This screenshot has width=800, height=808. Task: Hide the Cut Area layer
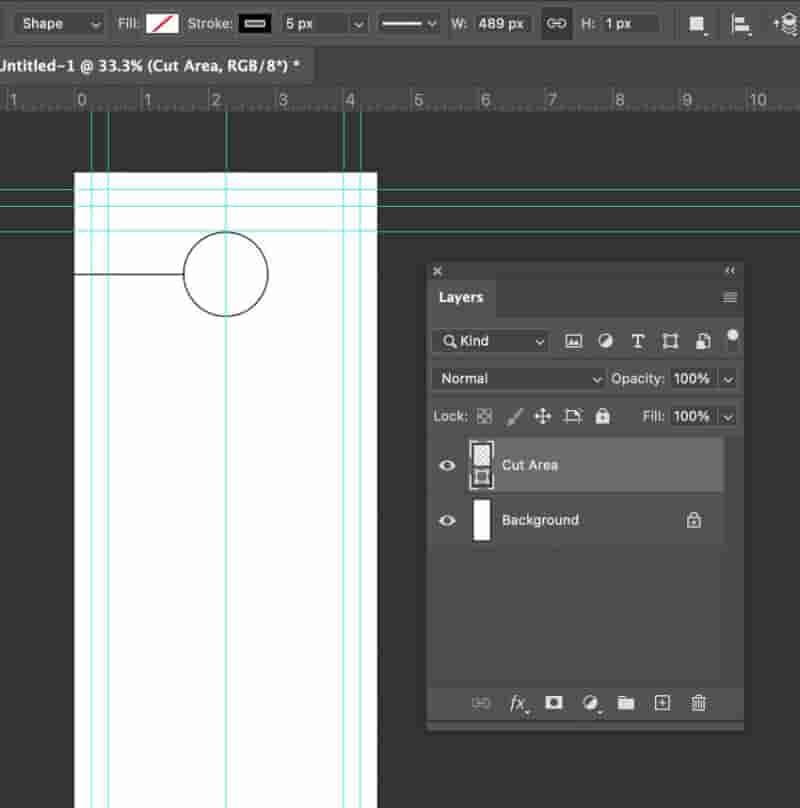tap(447, 465)
